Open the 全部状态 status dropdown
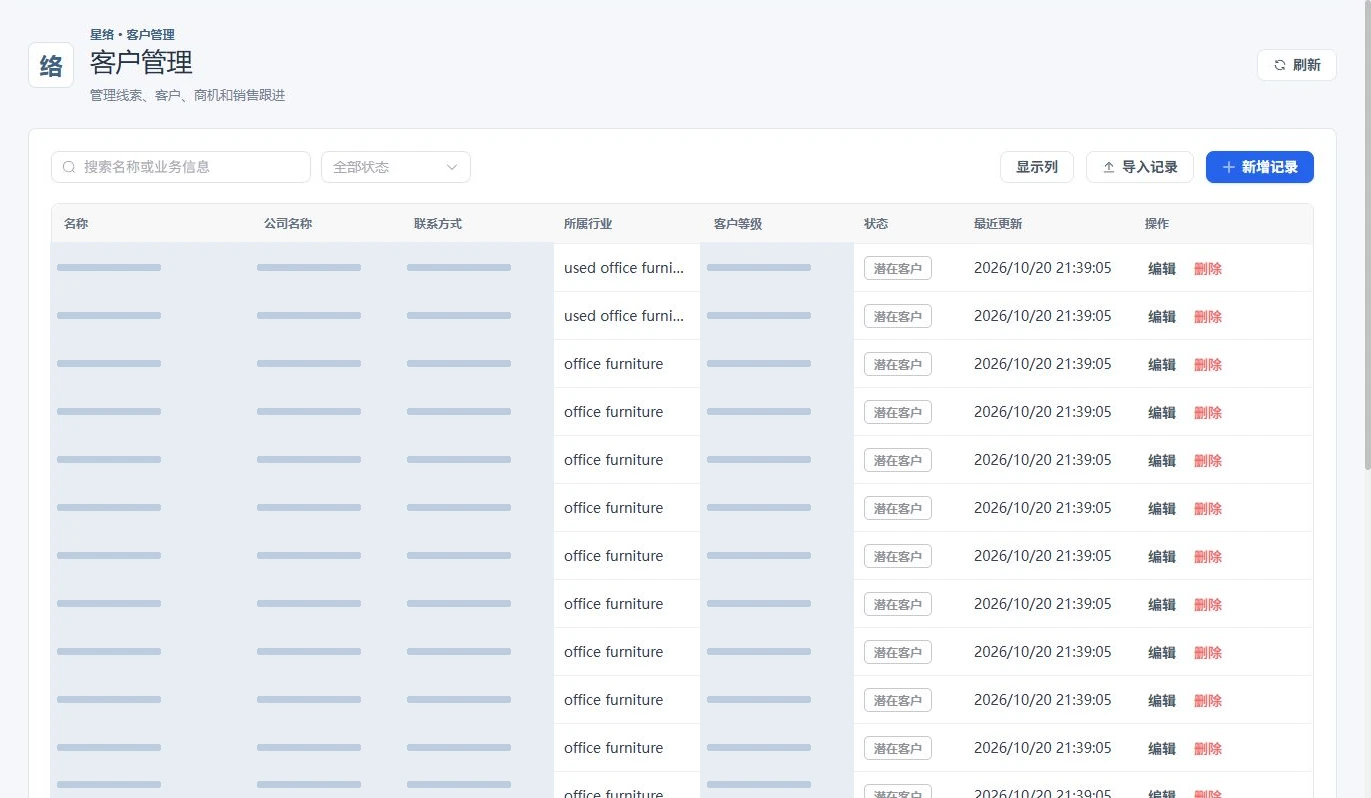1371x798 pixels. 396,167
